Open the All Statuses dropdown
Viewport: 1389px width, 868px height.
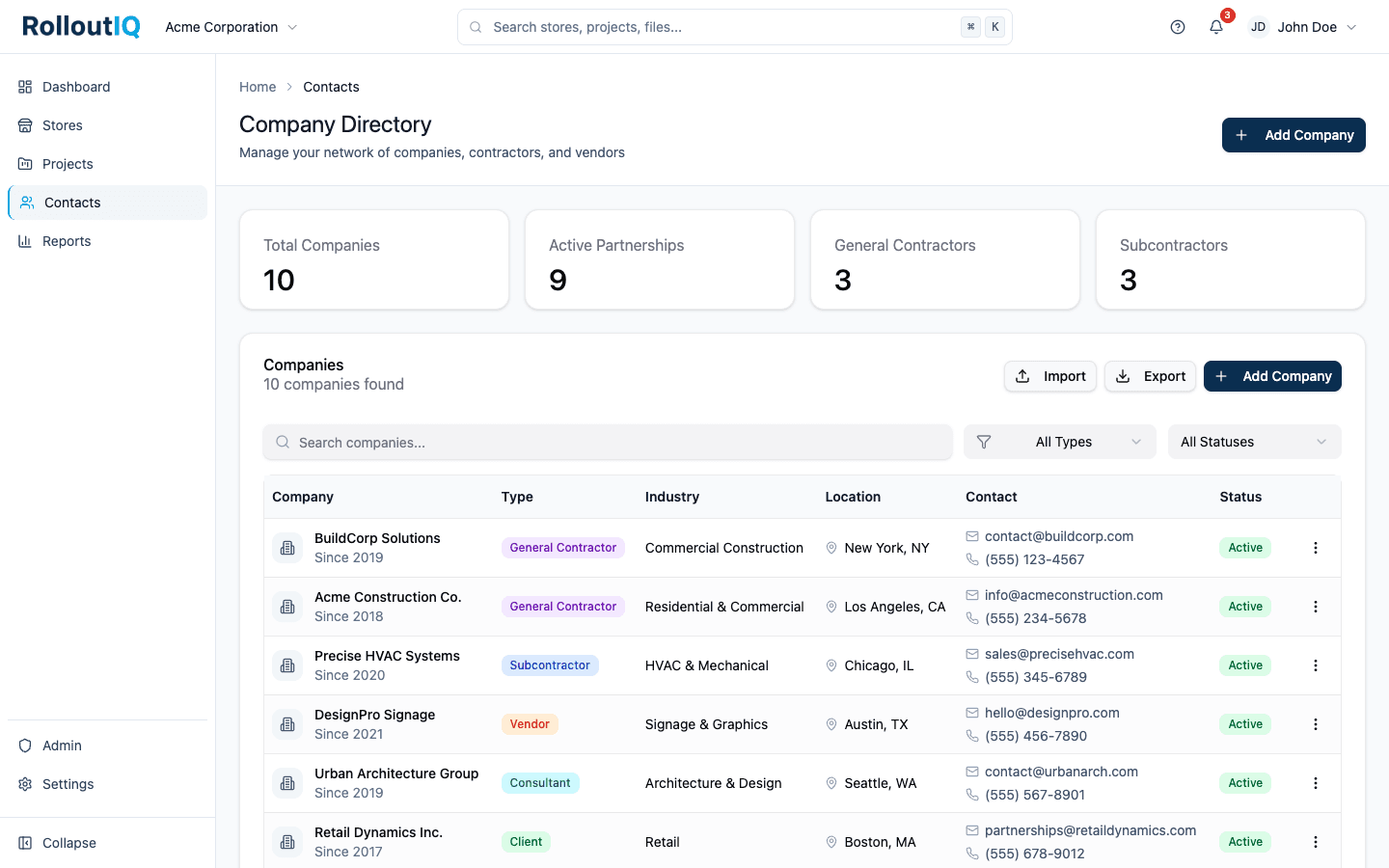click(x=1254, y=442)
